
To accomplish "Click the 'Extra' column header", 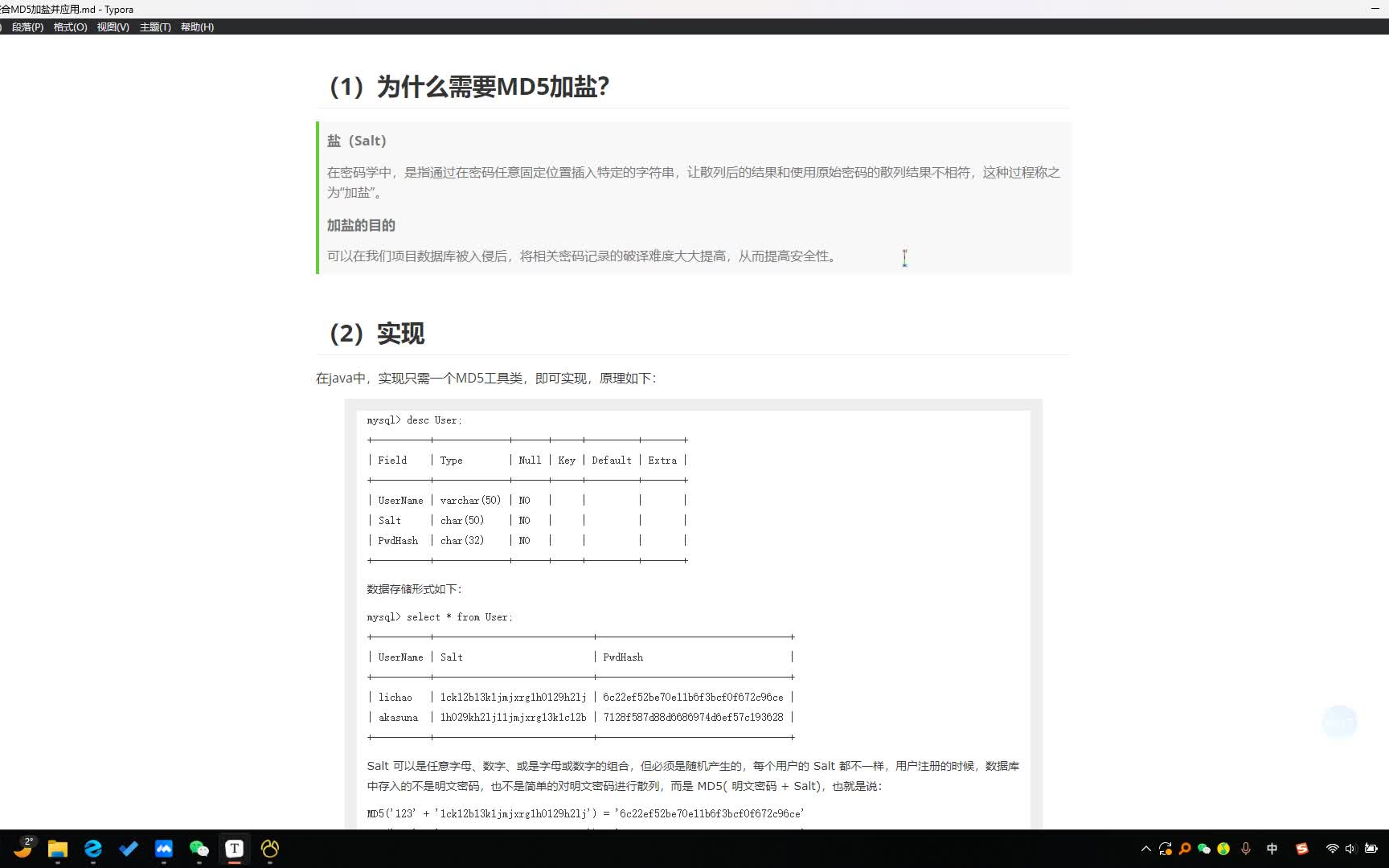I will [x=662, y=461].
